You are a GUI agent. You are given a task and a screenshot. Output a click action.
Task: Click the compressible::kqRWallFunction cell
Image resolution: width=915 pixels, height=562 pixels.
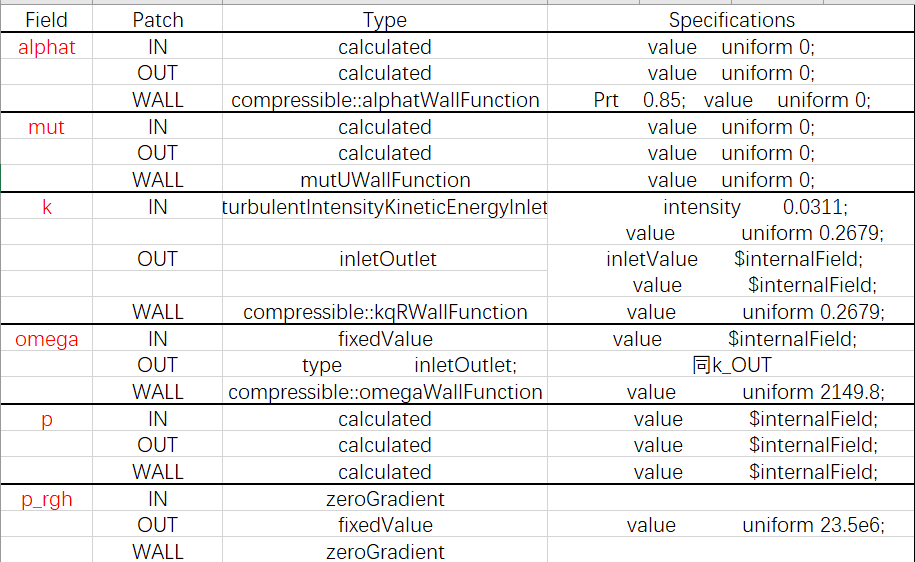pos(385,312)
